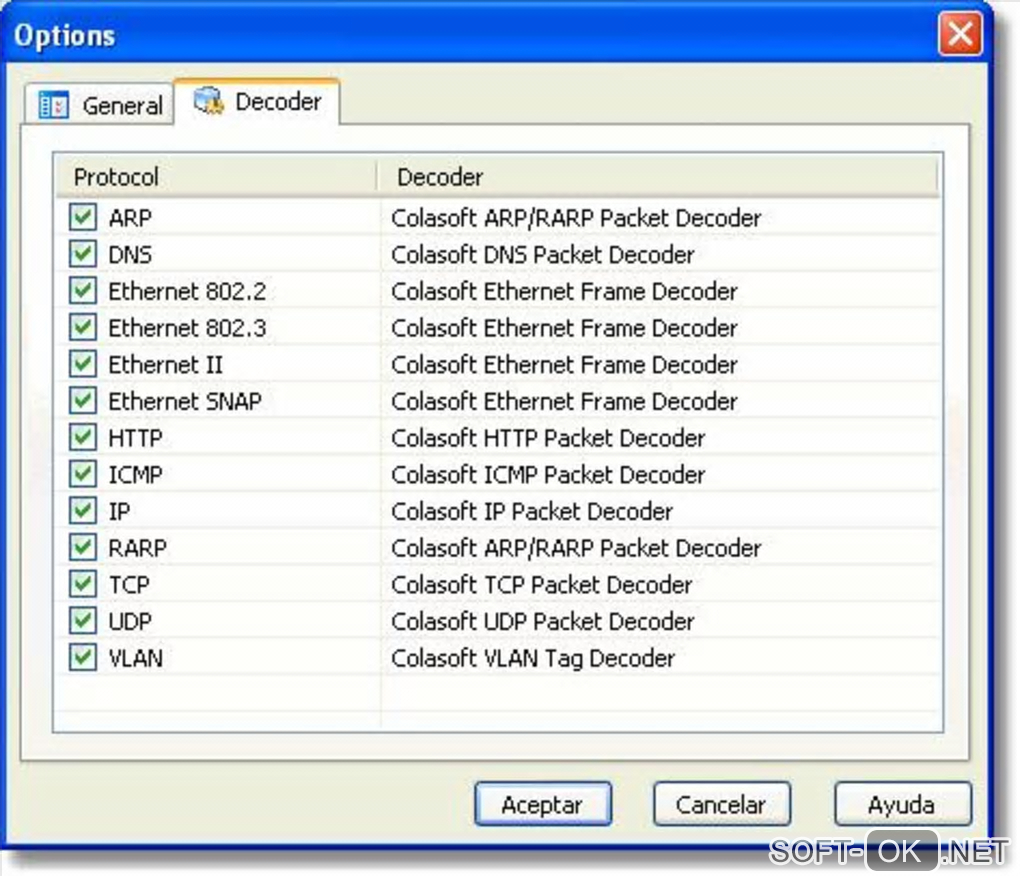This screenshot has width=1020, height=876.
Task: Click 'Colasoft IP Packet Decoder' cell
Action: point(531,512)
